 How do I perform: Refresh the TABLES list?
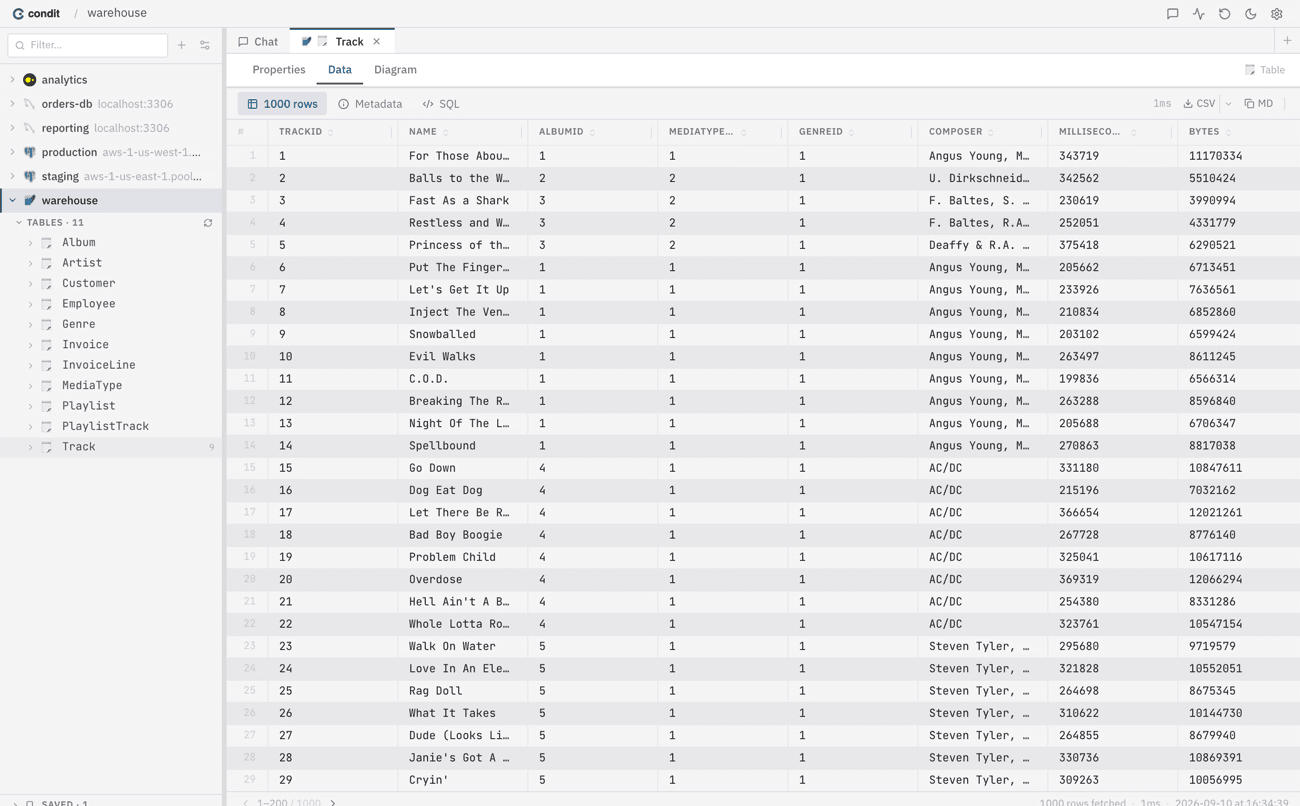[208, 223]
